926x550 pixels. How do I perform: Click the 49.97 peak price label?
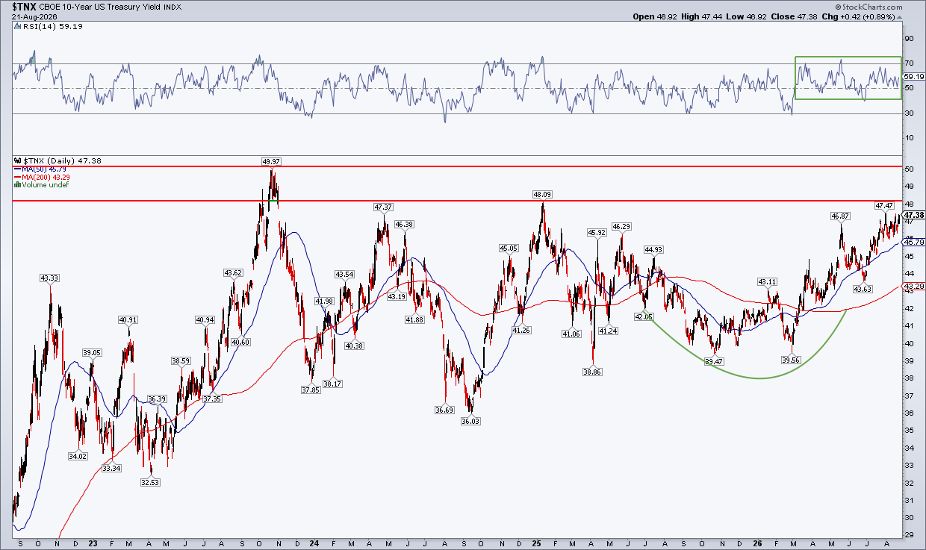pos(271,161)
